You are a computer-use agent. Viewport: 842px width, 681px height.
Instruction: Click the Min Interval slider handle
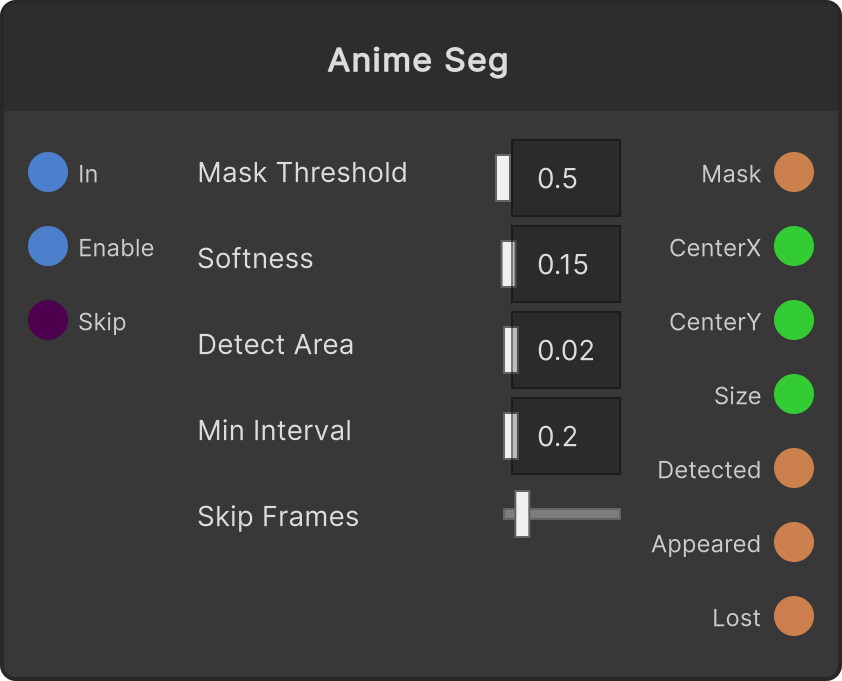(x=511, y=436)
